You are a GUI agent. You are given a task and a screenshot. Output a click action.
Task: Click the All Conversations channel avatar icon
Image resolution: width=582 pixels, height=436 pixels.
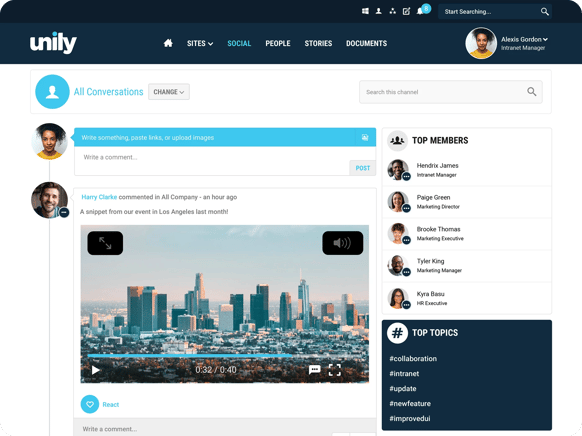(52, 92)
